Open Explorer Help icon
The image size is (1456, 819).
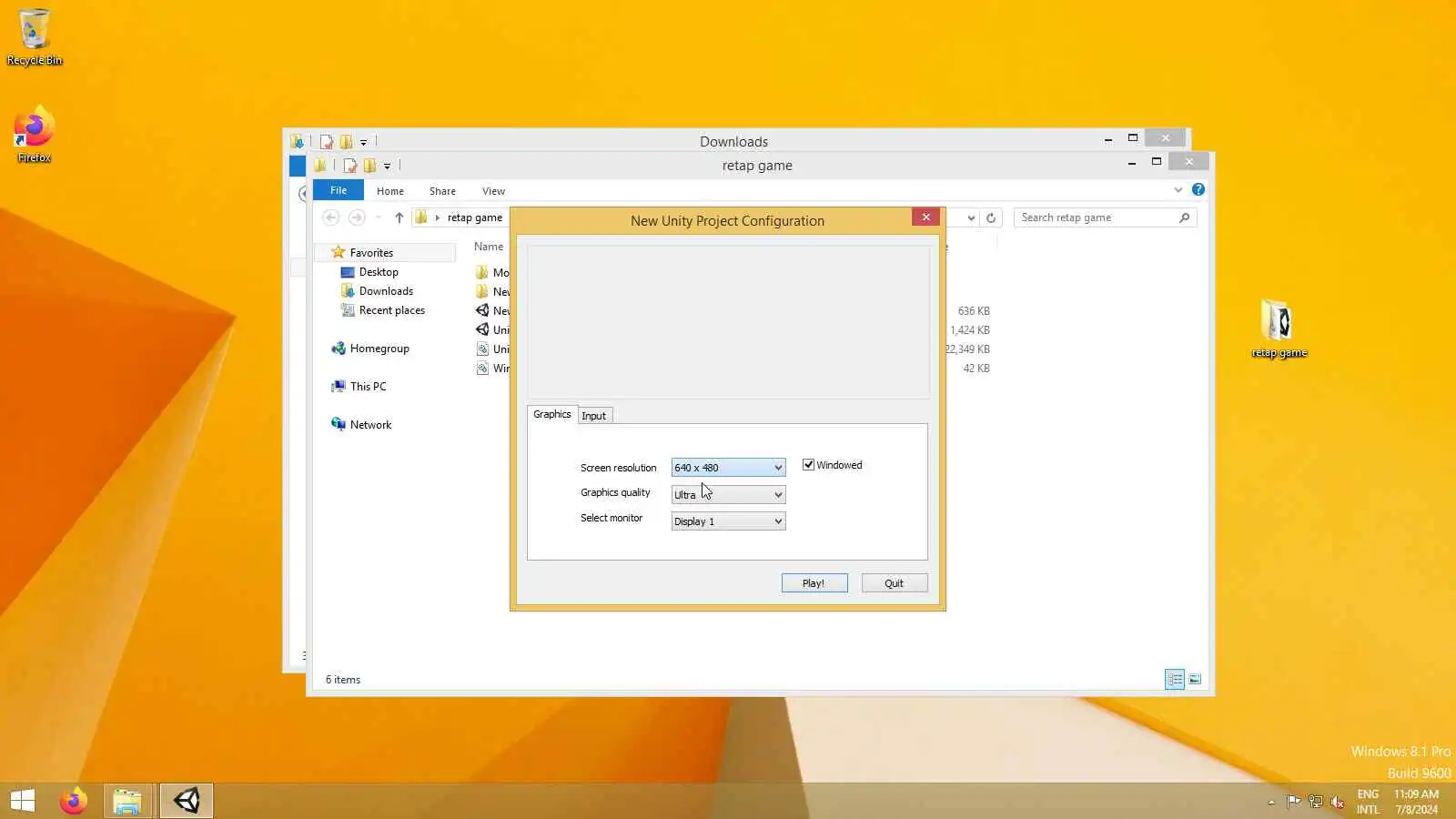[1198, 189]
